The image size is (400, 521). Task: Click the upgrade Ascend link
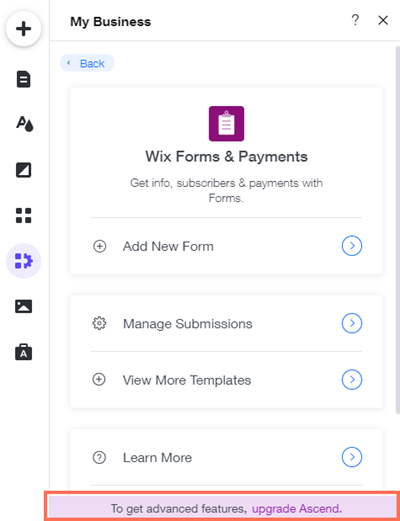297,509
